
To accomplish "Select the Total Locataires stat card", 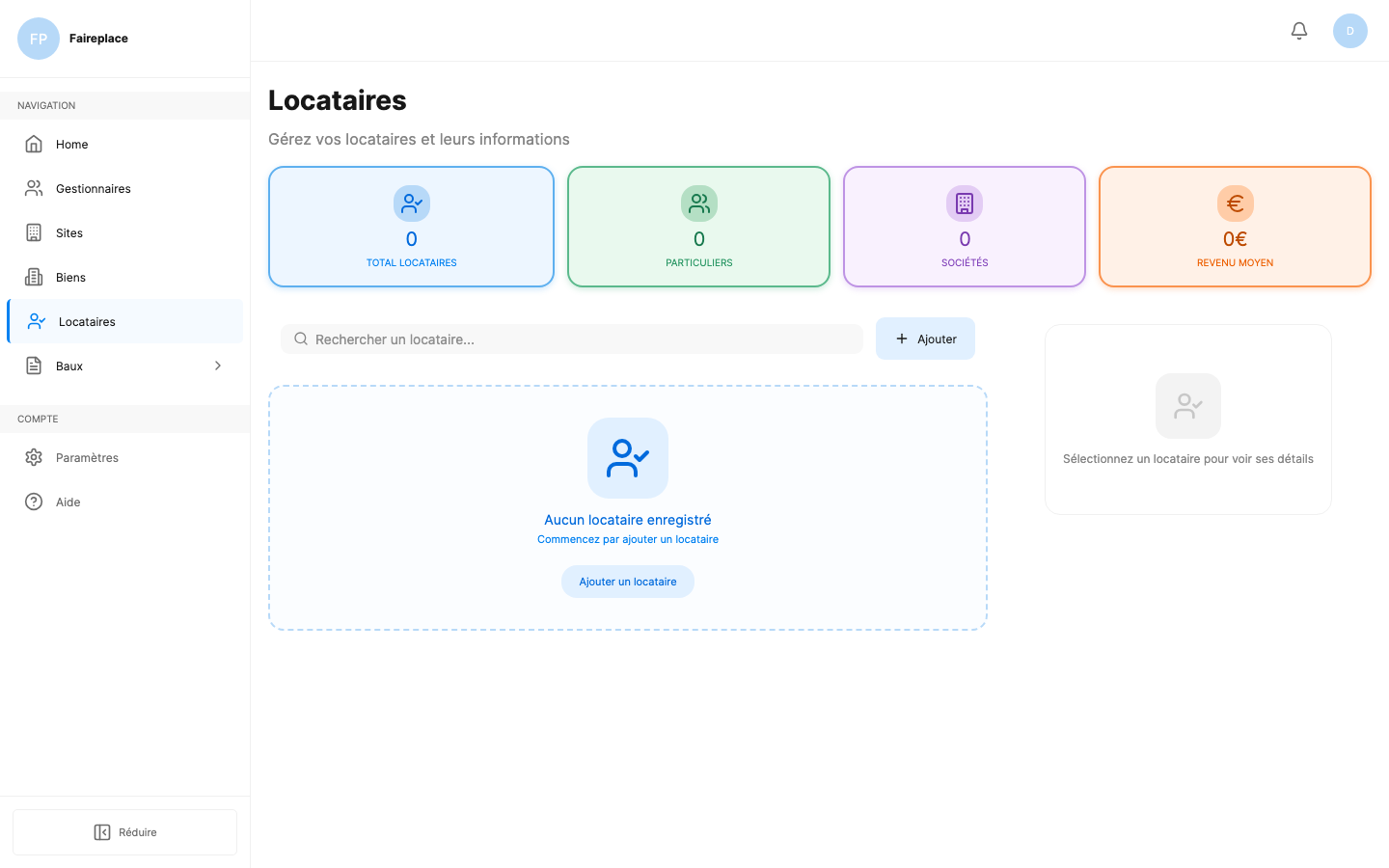I will (411, 227).
